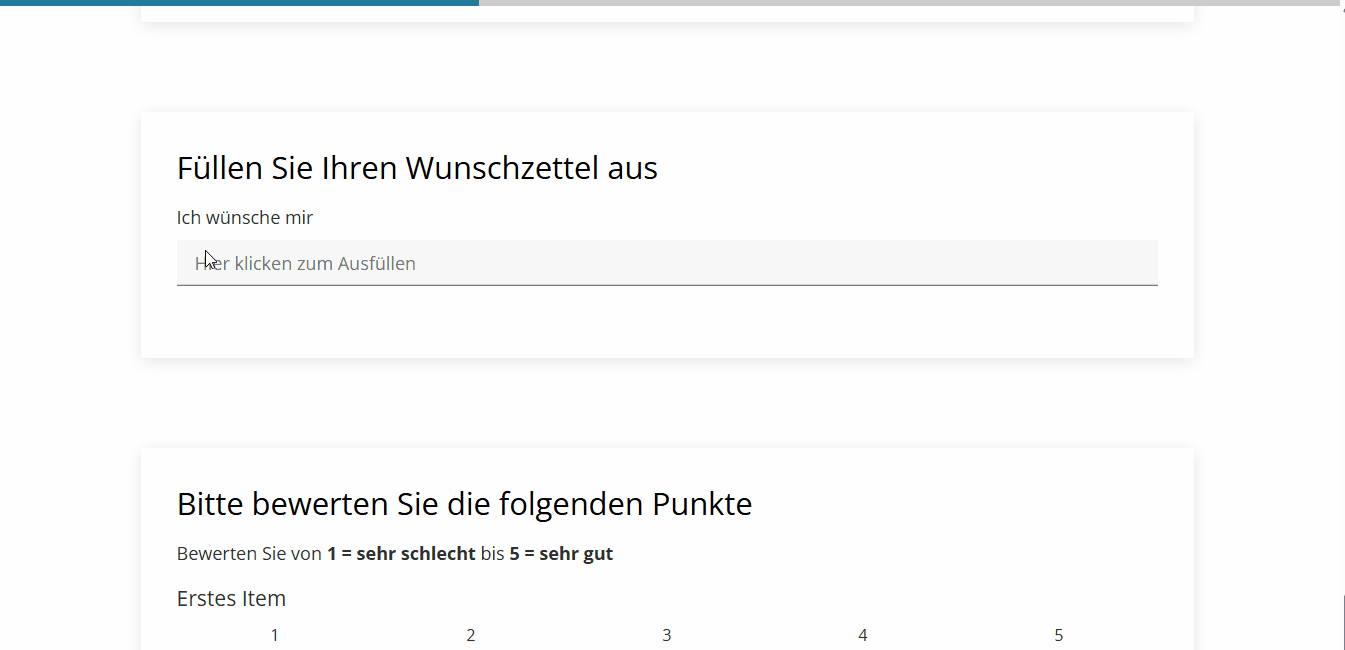Image resolution: width=1345 pixels, height=650 pixels.
Task: Choose the middle rating option for Erstes Item
Action: tap(666, 635)
